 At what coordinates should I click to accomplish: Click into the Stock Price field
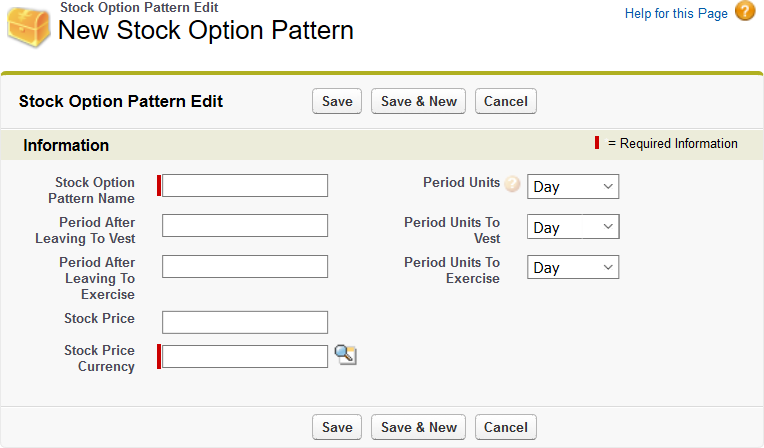tap(245, 322)
